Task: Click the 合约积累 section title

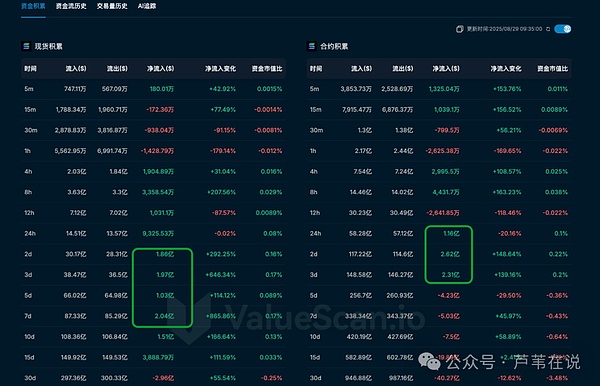Action: click(334, 46)
